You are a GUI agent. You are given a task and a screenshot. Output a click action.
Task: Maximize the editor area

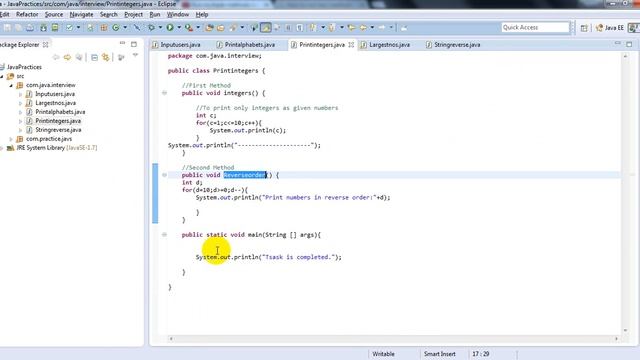(x=629, y=44)
